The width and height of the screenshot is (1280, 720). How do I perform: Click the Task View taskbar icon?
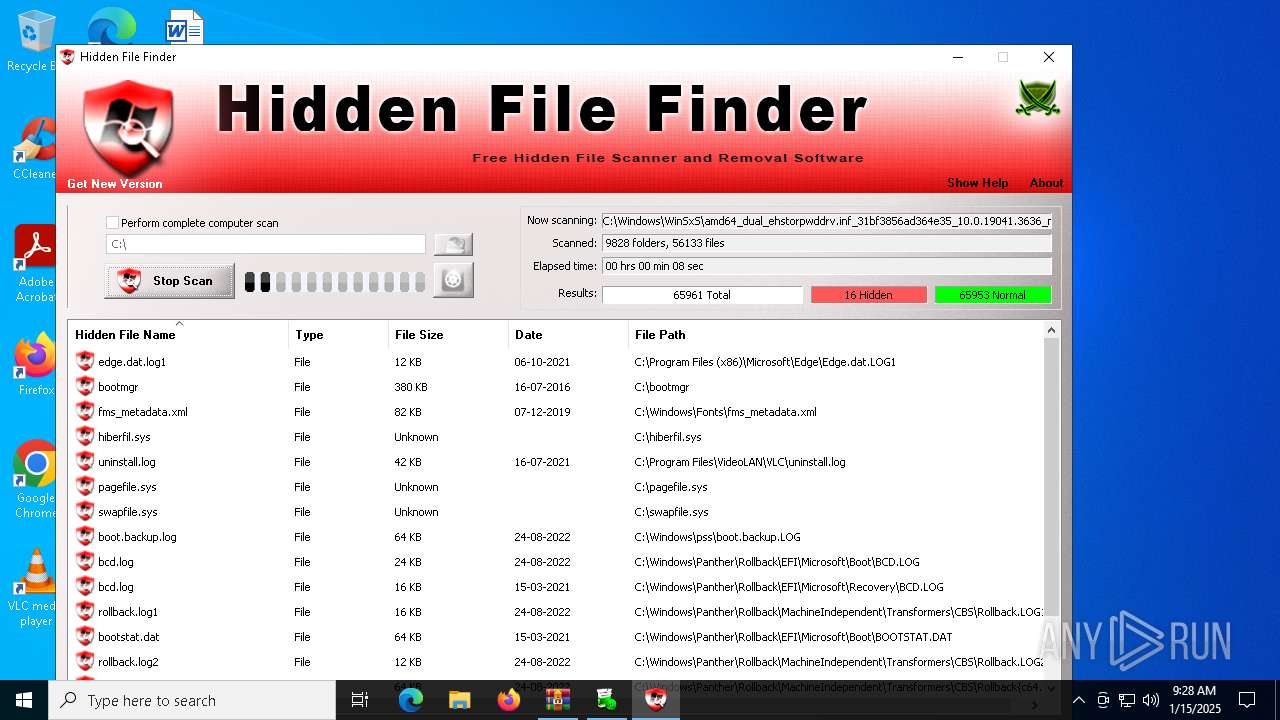[360, 700]
